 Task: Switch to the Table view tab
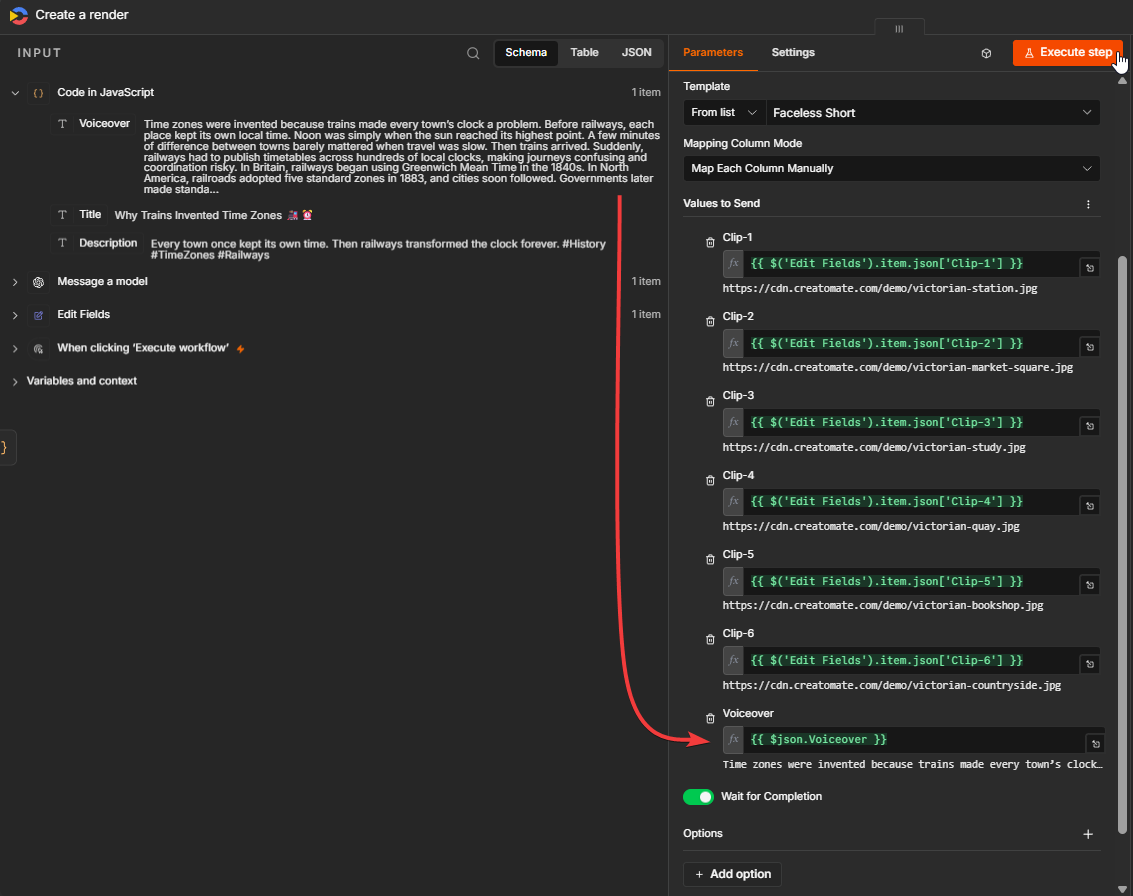pos(585,53)
